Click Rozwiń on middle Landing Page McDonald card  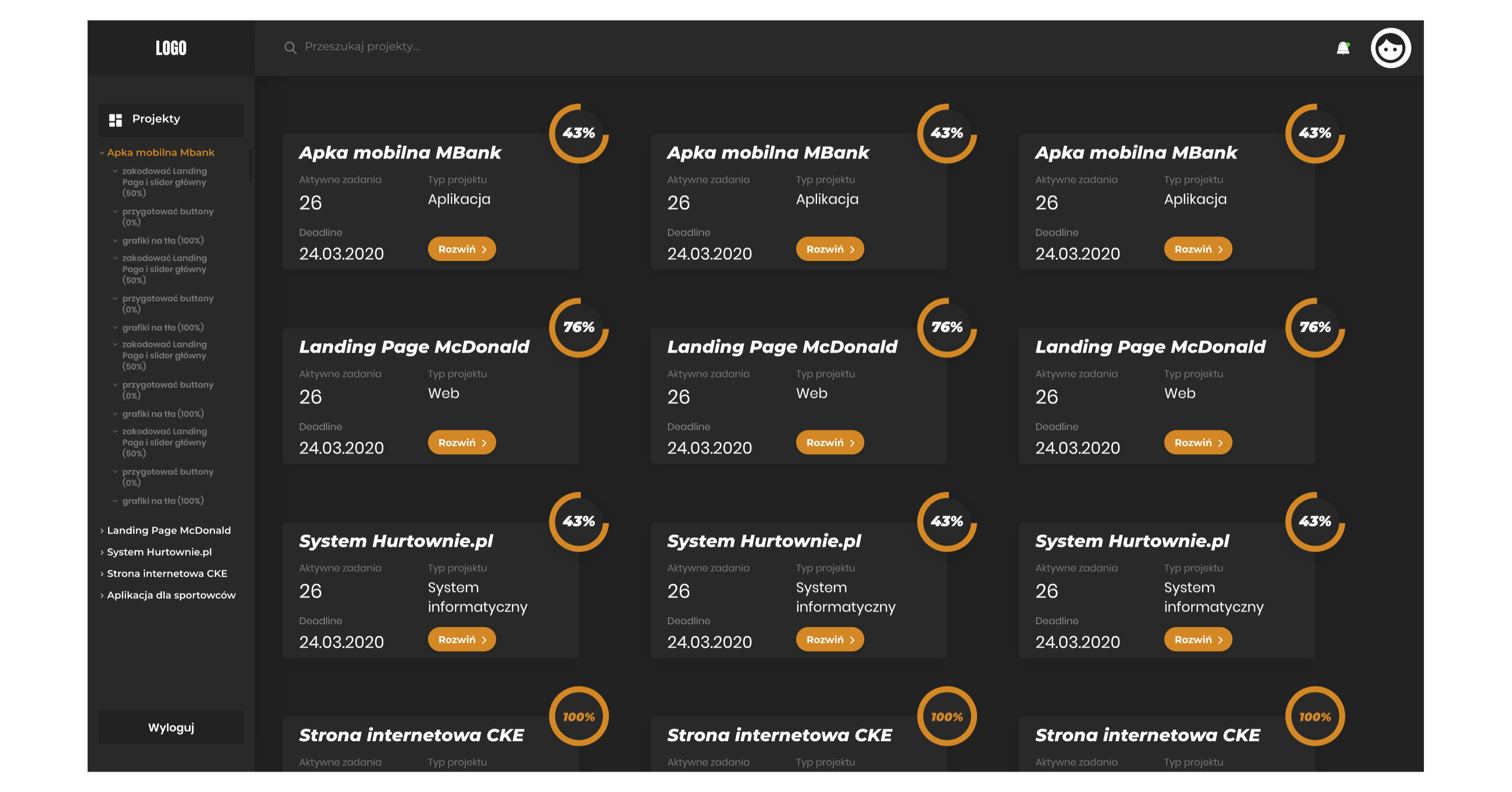(x=830, y=443)
